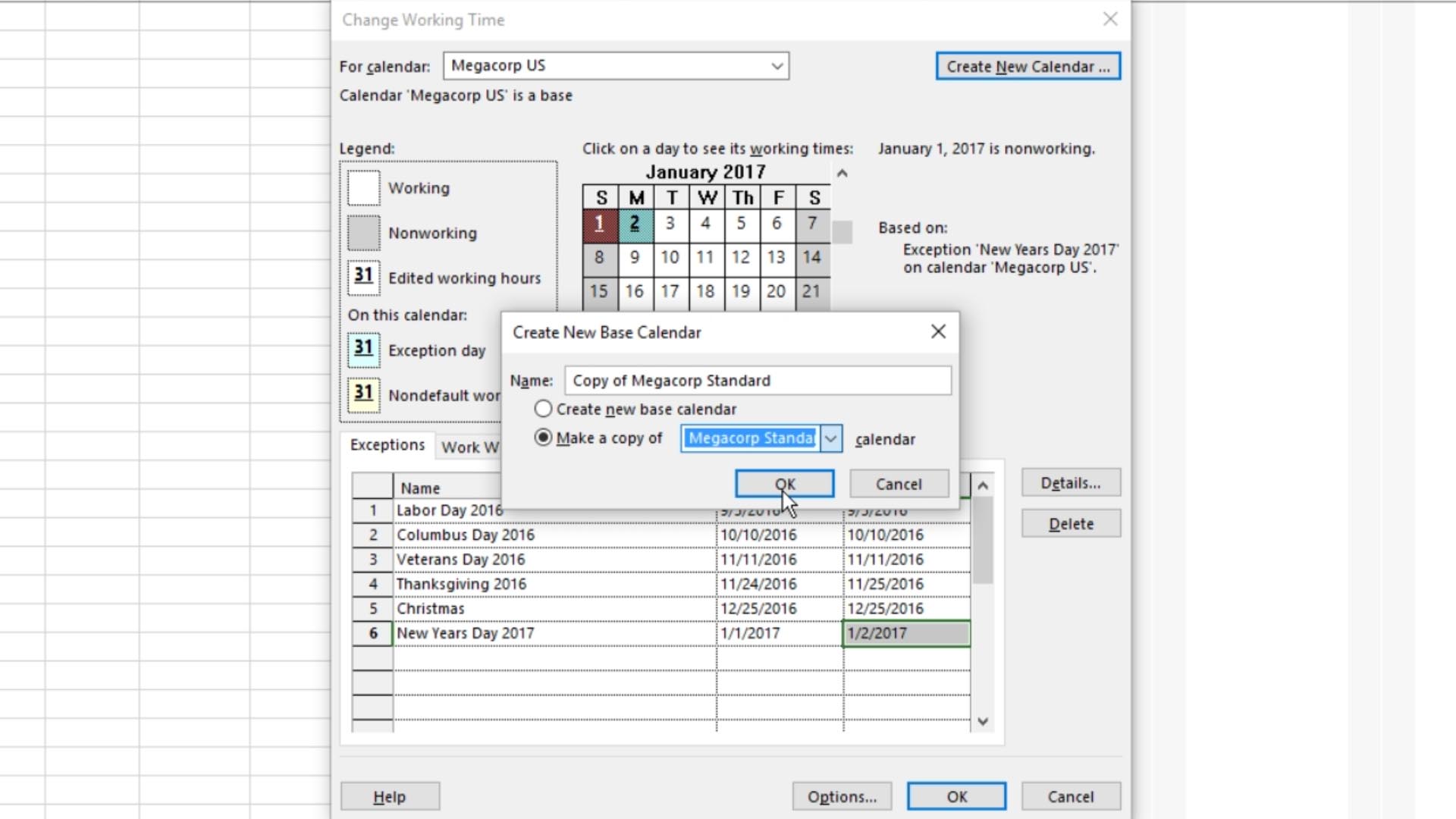Select January 1 in the calendar grid

(599, 224)
